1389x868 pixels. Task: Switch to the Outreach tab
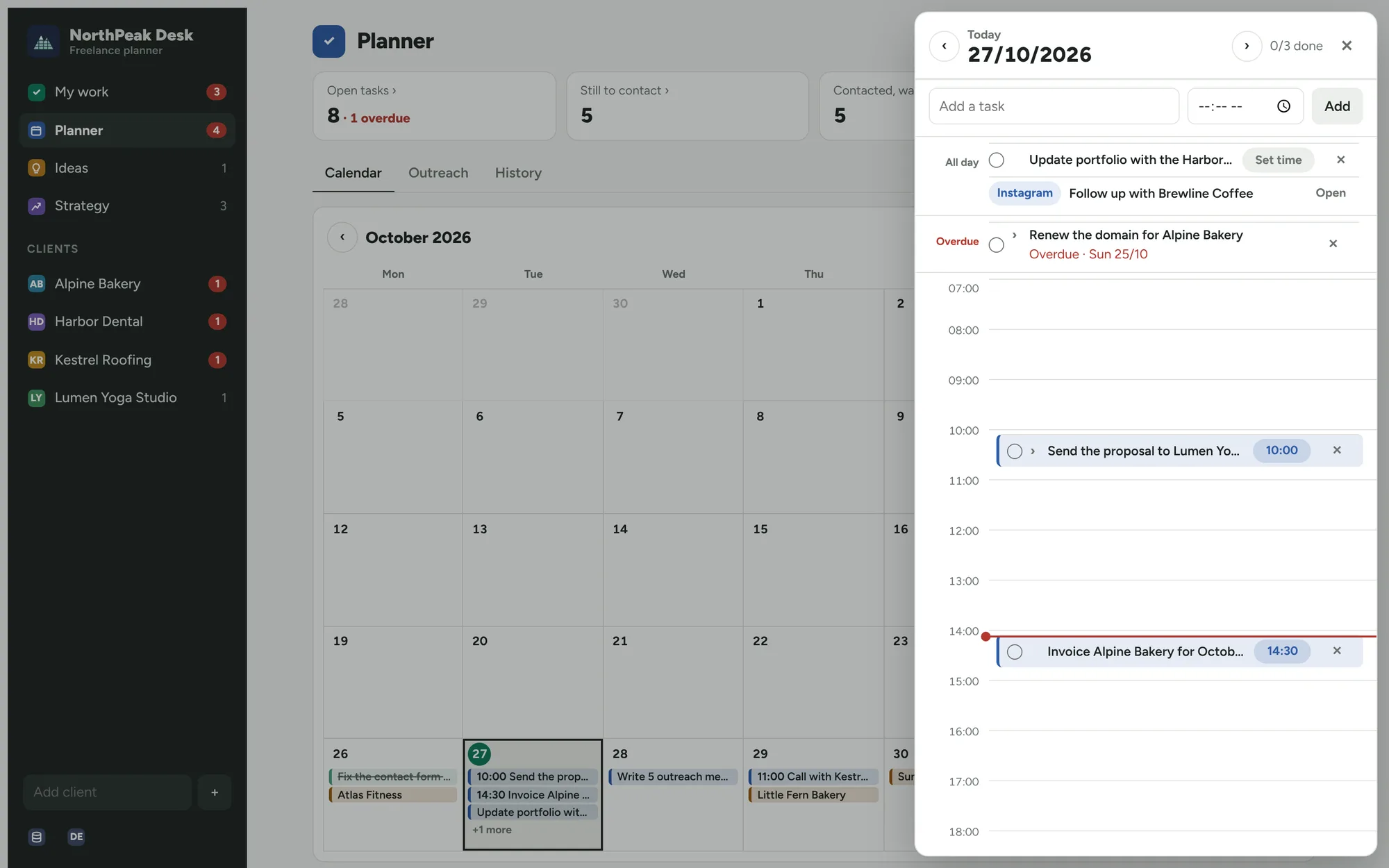coord(438,173)
